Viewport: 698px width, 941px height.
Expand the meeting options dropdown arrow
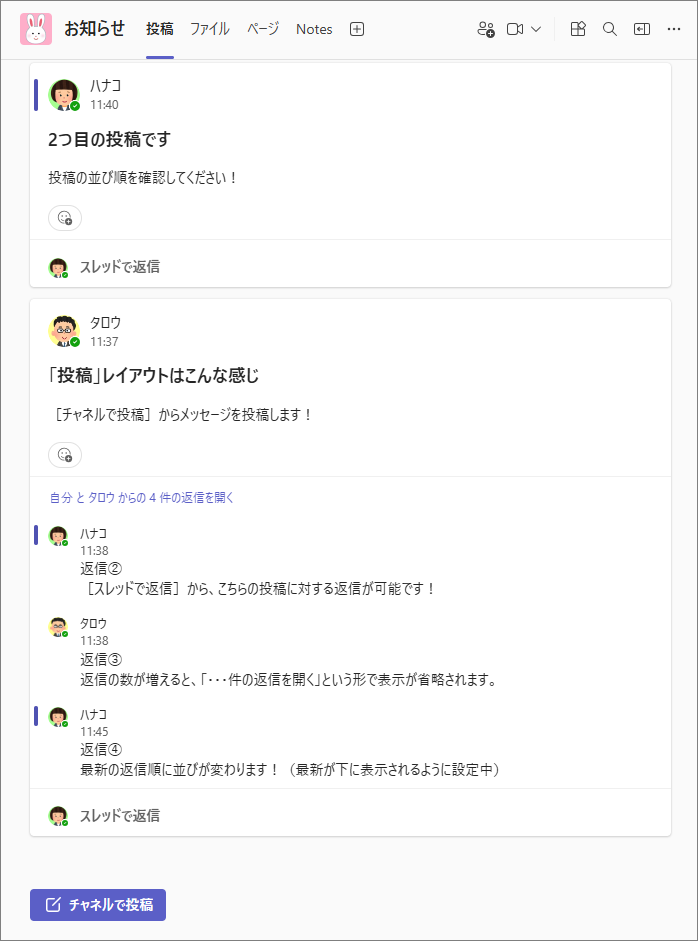[536, 29]
